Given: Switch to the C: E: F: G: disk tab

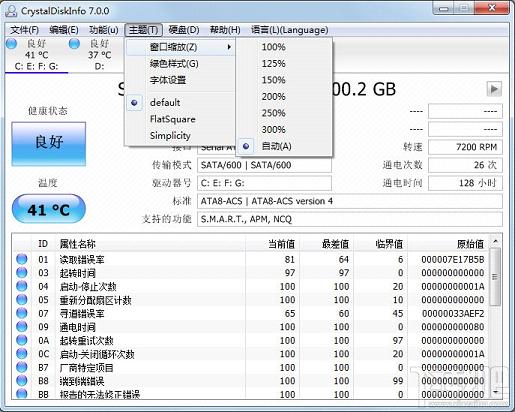Looking at the screenshot, I should pyautogui.click(x=36, y=55).
